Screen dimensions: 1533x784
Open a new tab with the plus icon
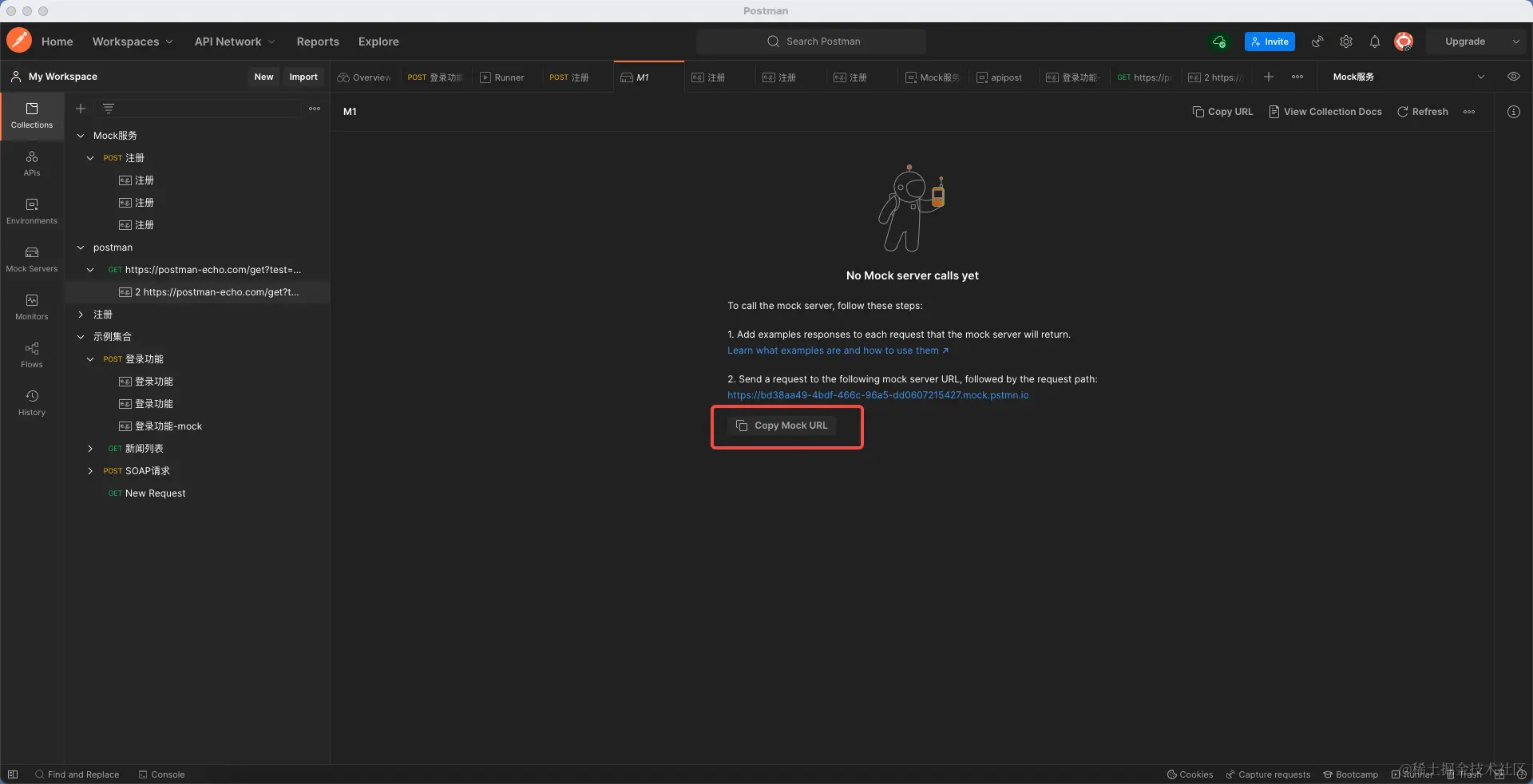tap(1269, 77)
